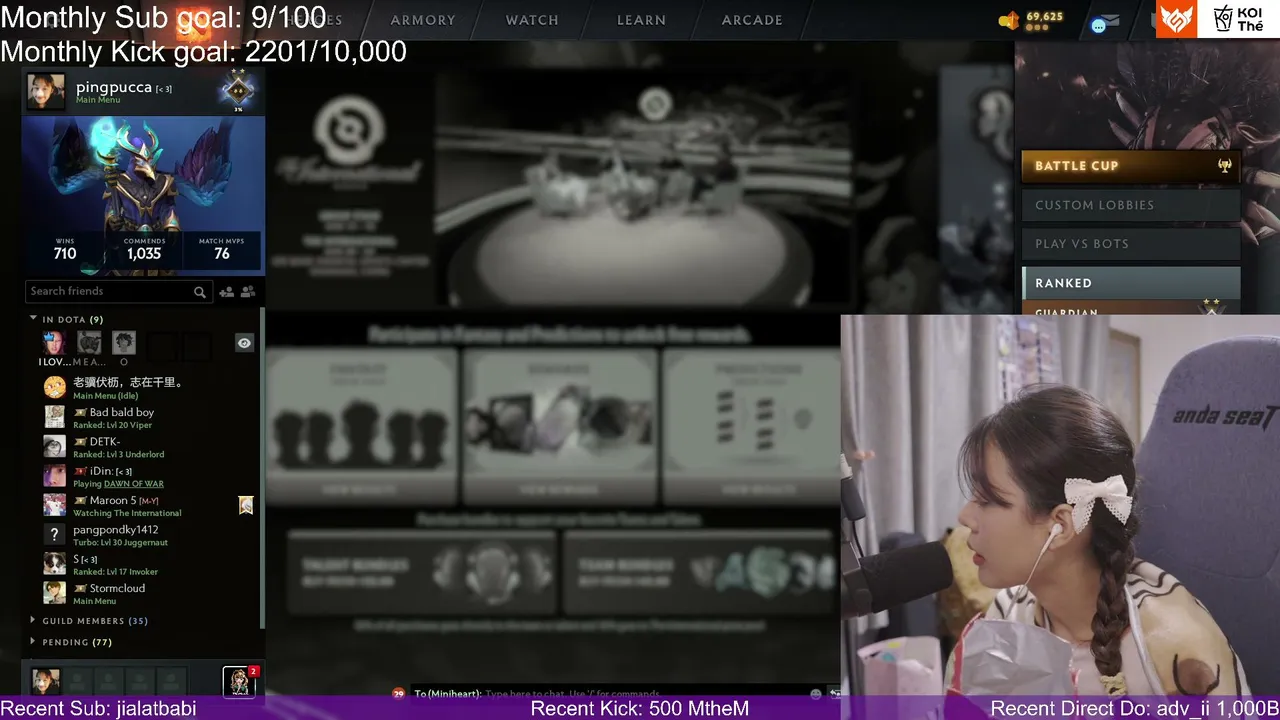This screenshot has height=720, width=1280.
Task: Click the Stormcloud friend avatar
Action: (54, 593)
